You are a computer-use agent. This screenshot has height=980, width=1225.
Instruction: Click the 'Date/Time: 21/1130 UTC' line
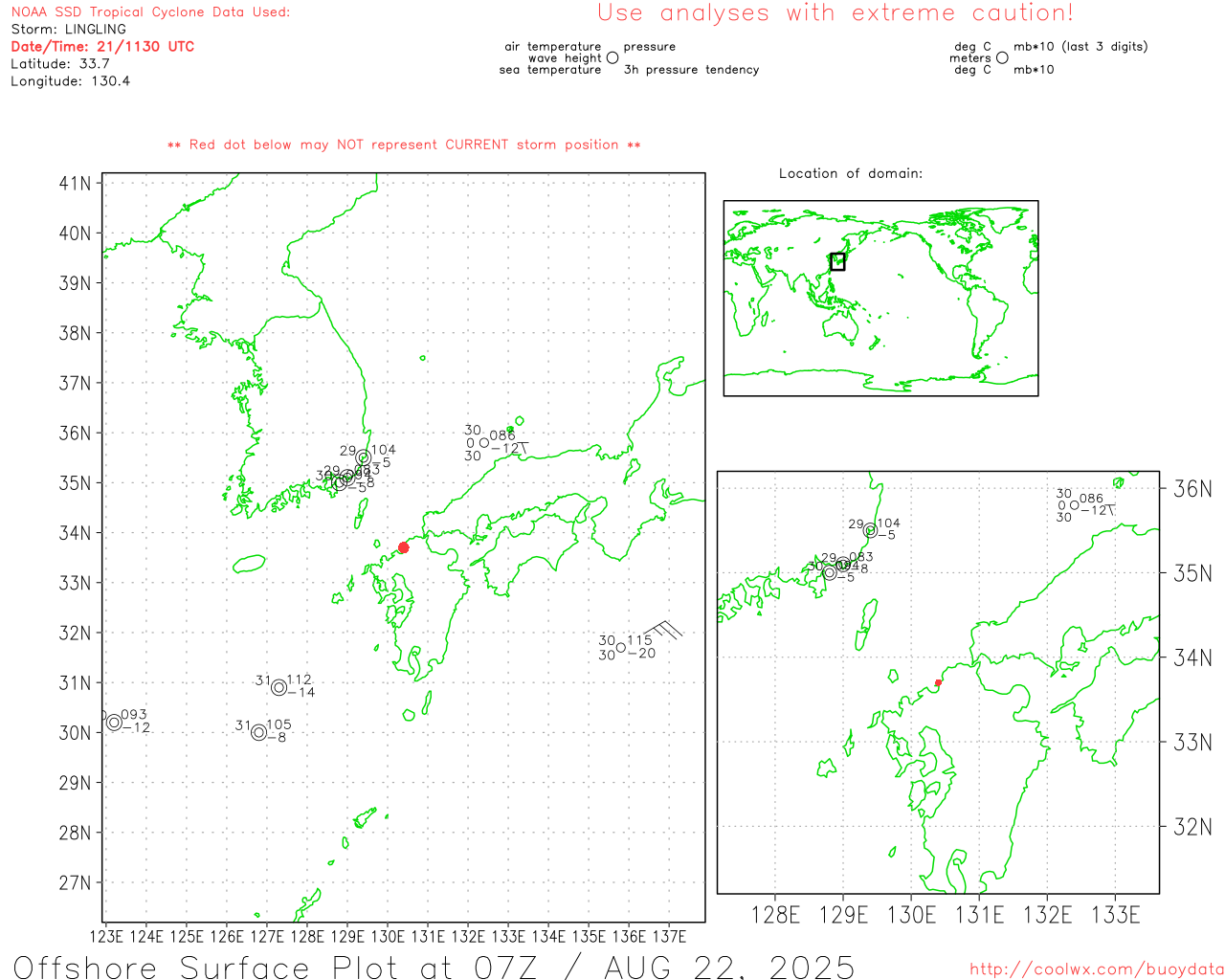(x=102, y=47)
